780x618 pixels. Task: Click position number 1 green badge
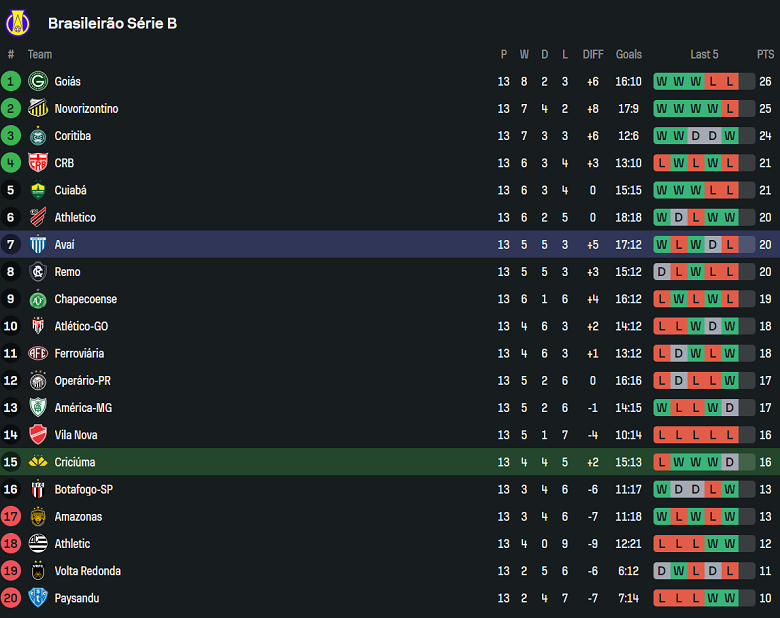pos(11,81)
